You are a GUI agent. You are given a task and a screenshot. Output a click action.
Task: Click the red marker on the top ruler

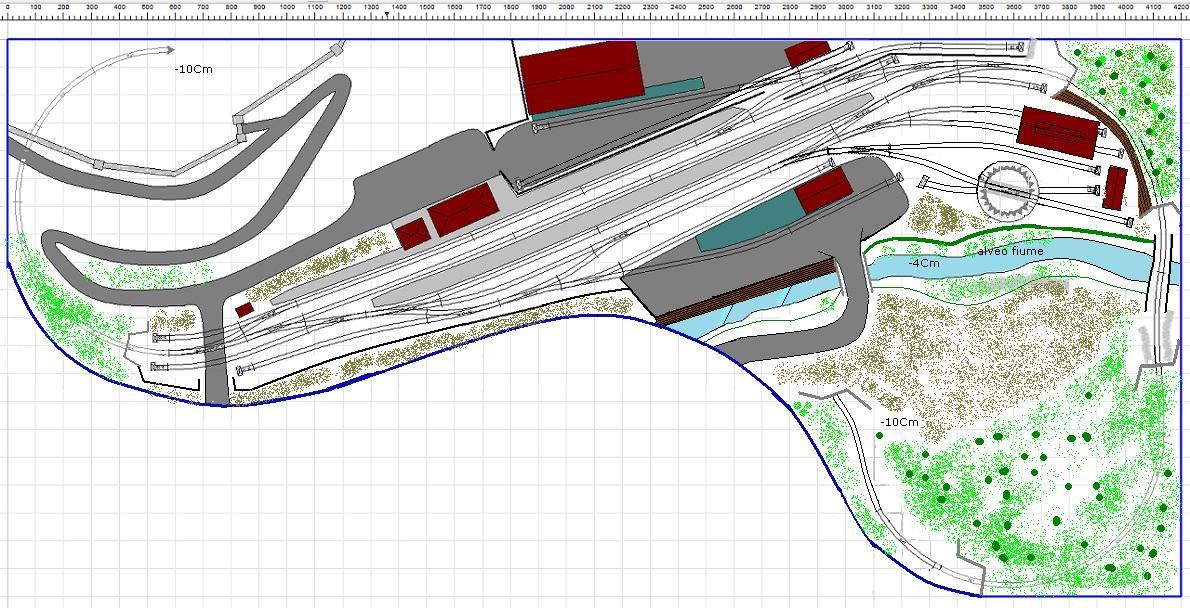pos(387,13)
